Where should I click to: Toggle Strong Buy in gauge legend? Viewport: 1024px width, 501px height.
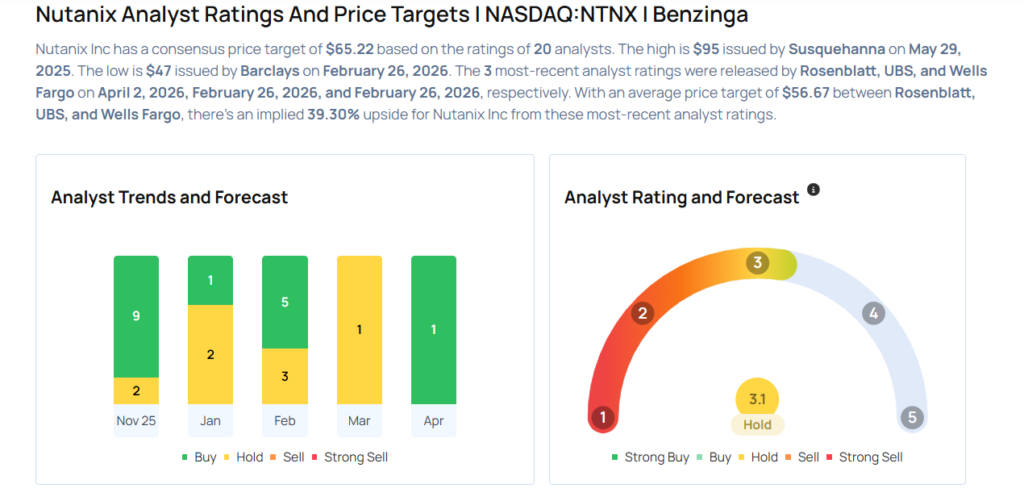coord(650,457)
